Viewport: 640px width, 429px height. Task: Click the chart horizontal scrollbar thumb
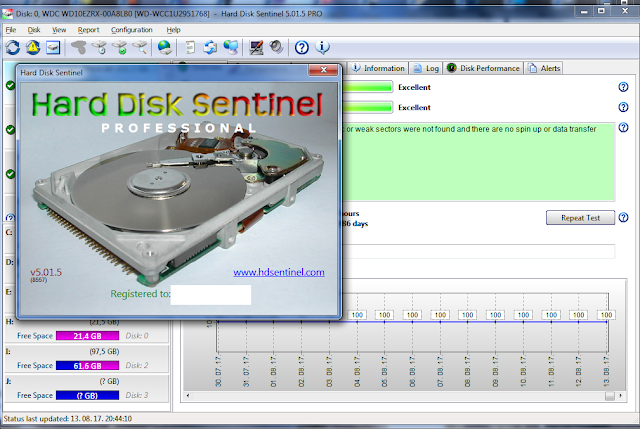[610, 396]
